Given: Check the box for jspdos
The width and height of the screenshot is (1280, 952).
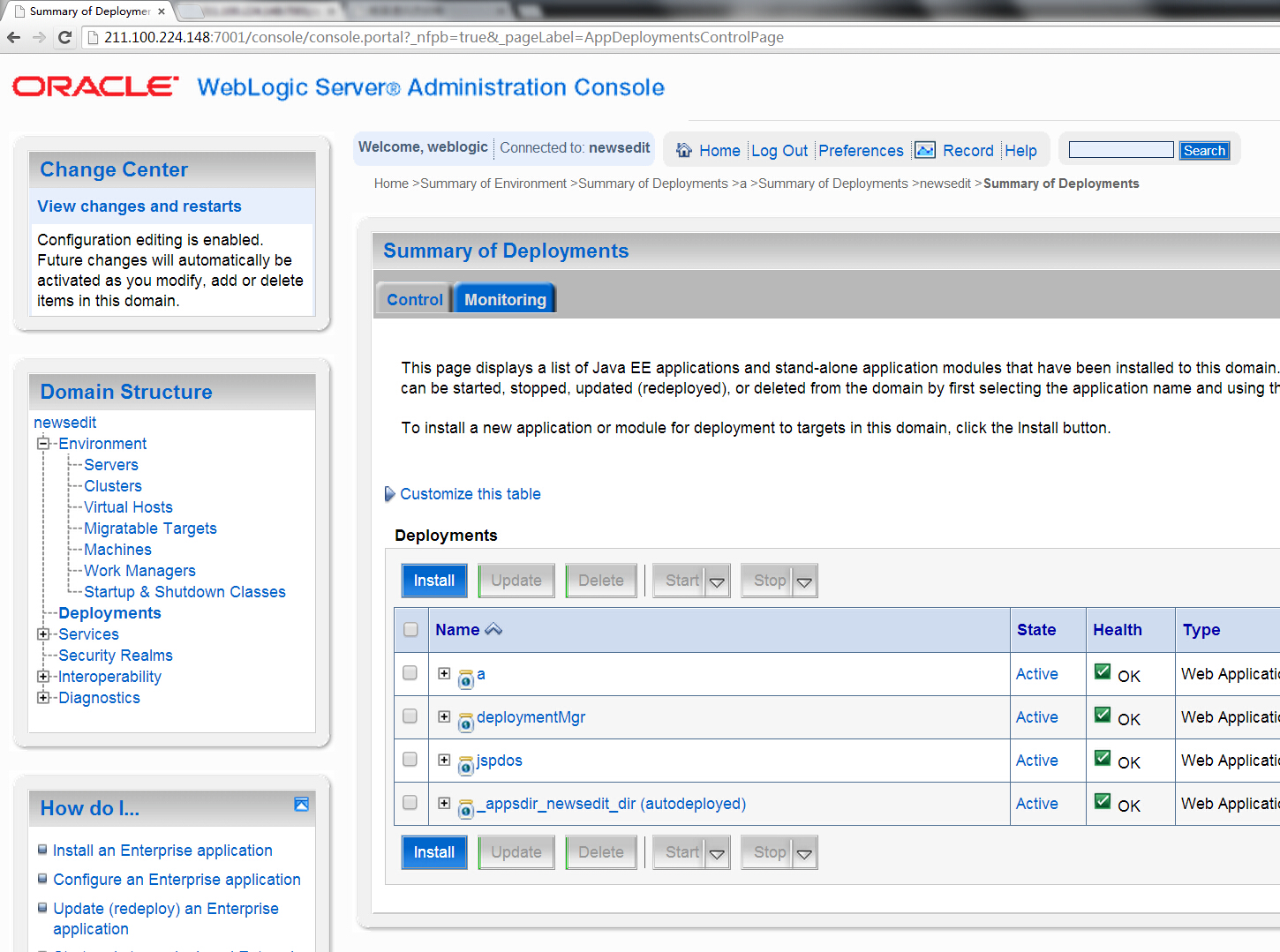Looking at the screenshot, I should pos(410,759).
